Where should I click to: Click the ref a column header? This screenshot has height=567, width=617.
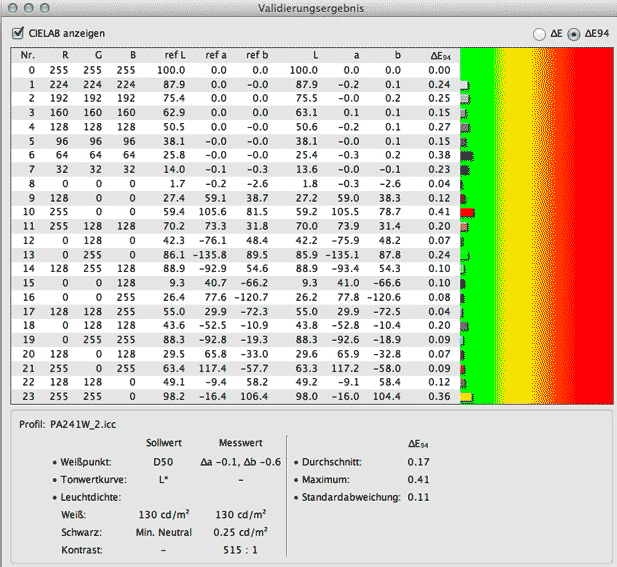click(213, 56)
